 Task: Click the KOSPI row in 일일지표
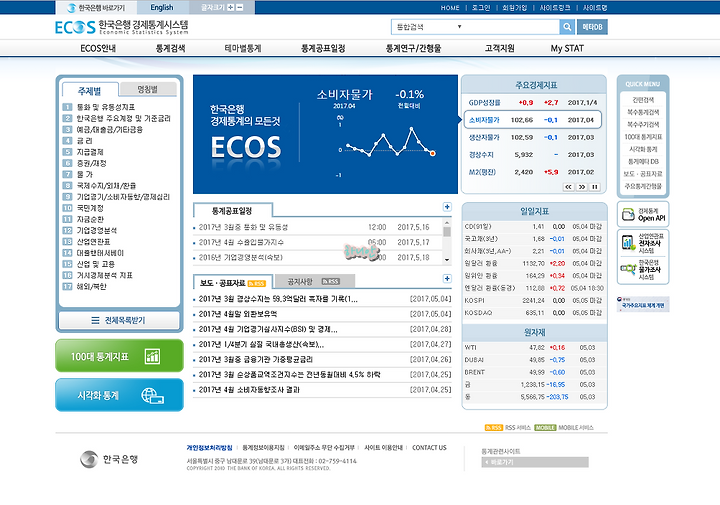pyautogui.click(x=534, y=300)
